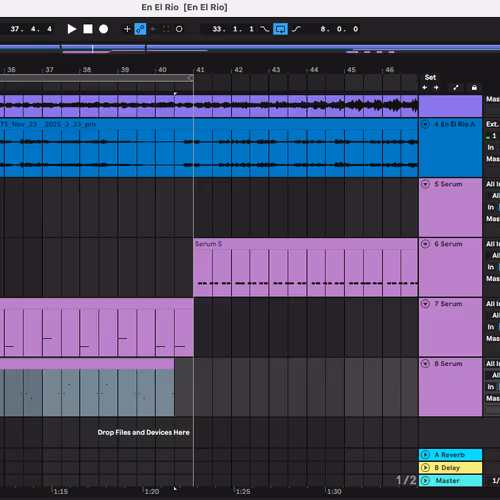The image size is (500, 500).
Task: Click the Set locator button
Action: point(430,77)
